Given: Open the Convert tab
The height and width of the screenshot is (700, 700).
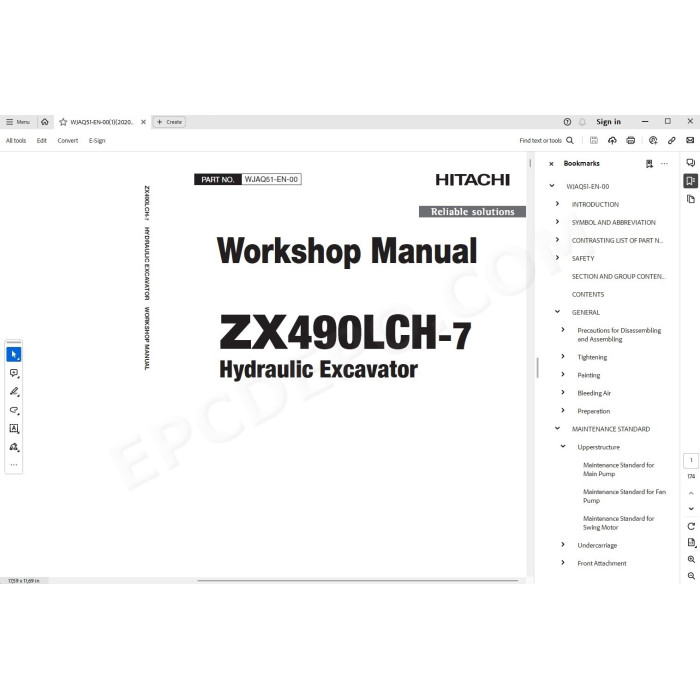Looking at the screenshot, I should pyautogui.click(x=67, y=141).
